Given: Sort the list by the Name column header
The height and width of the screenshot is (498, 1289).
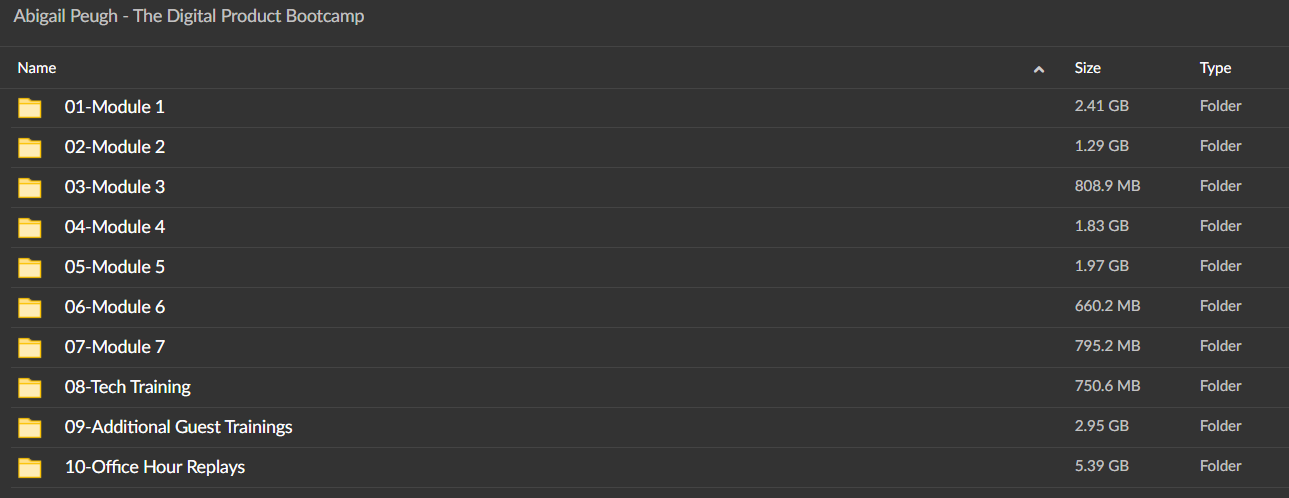Looking at the screenshot, I should pyautogui.click(x=37, y=68).
